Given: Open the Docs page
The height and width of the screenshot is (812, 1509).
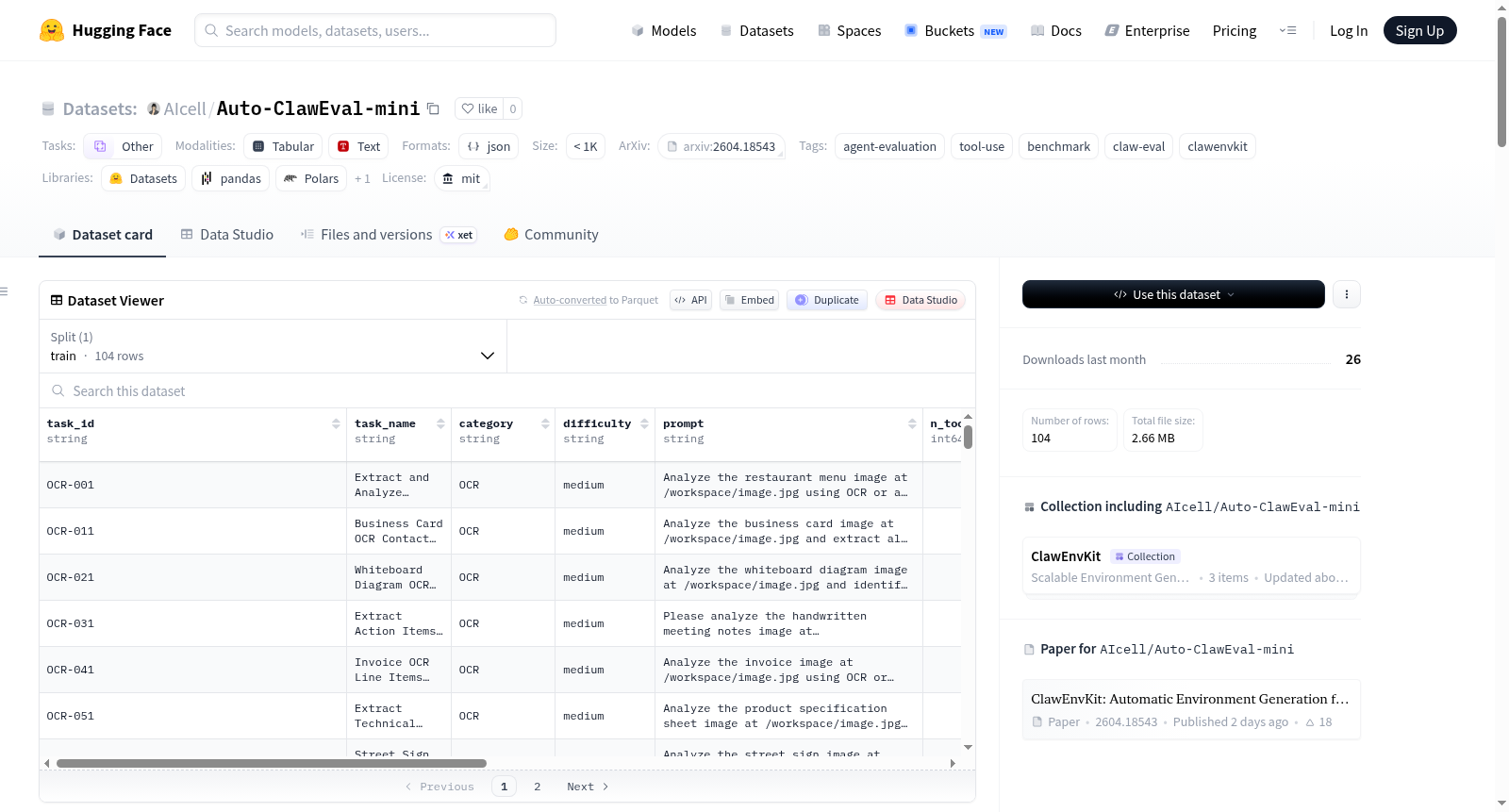Looking at the screenshot, I should tap(1055, 30).
